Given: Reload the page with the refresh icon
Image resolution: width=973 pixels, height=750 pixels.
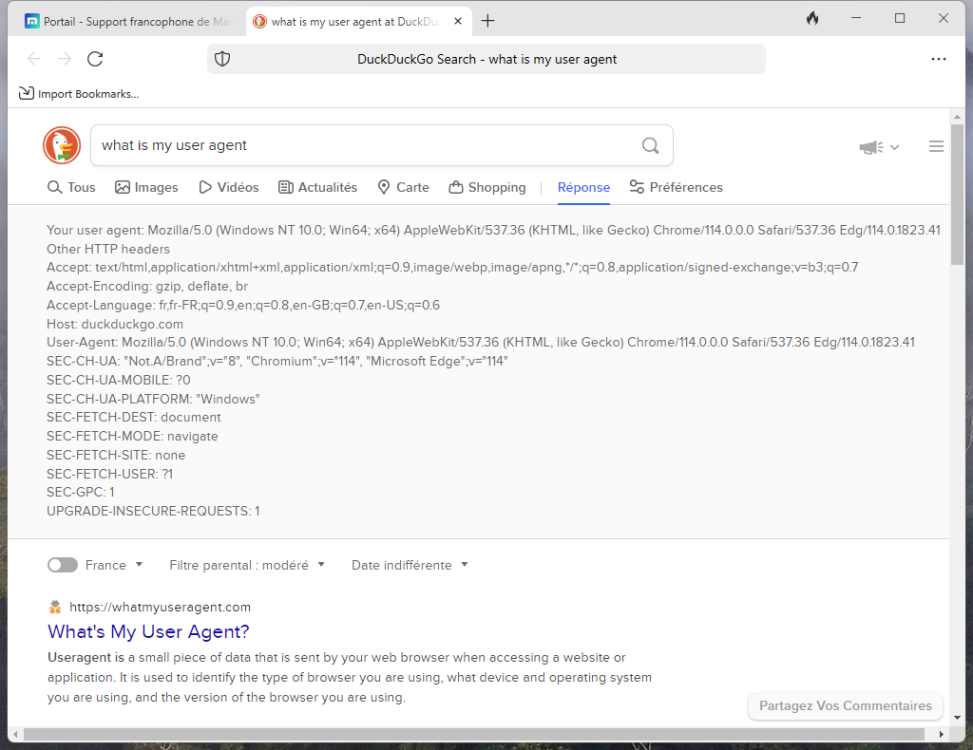Looking at the screenshot, I should click(x=95, y=59).
